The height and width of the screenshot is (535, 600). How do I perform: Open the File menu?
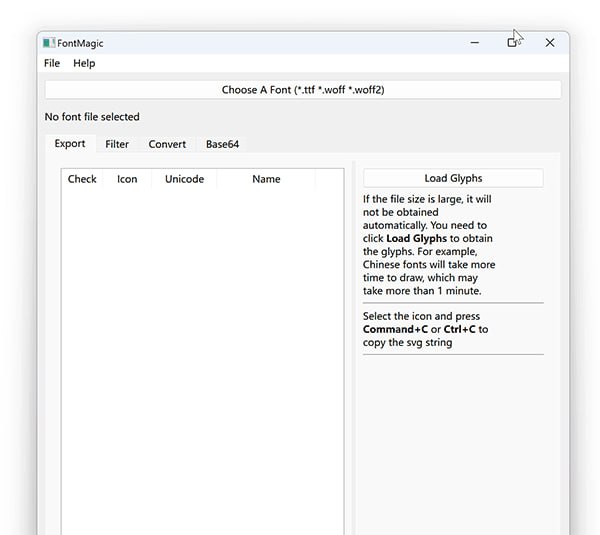tap(52, 63)
